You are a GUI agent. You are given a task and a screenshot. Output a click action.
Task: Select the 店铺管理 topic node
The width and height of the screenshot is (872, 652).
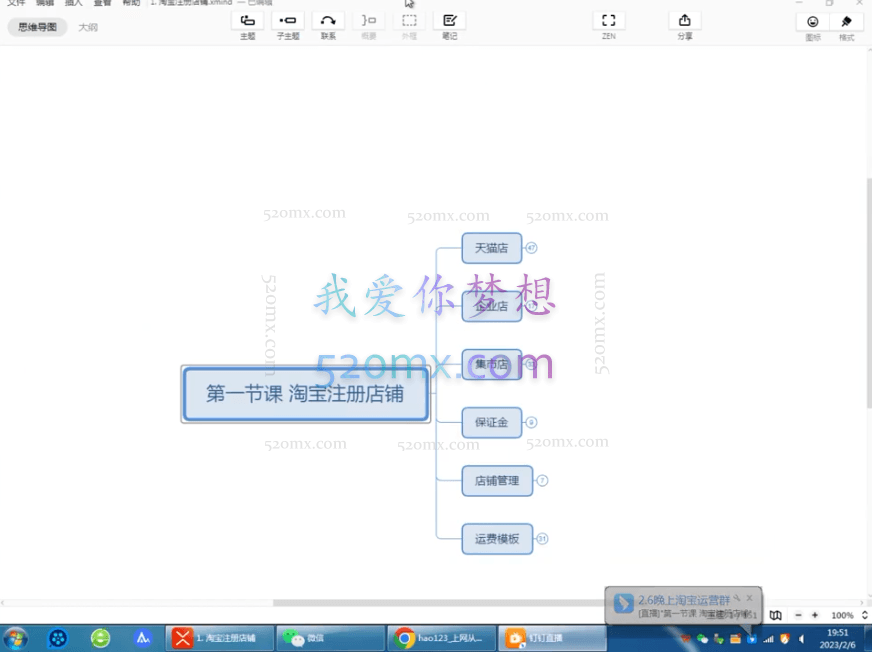point(497,481)
